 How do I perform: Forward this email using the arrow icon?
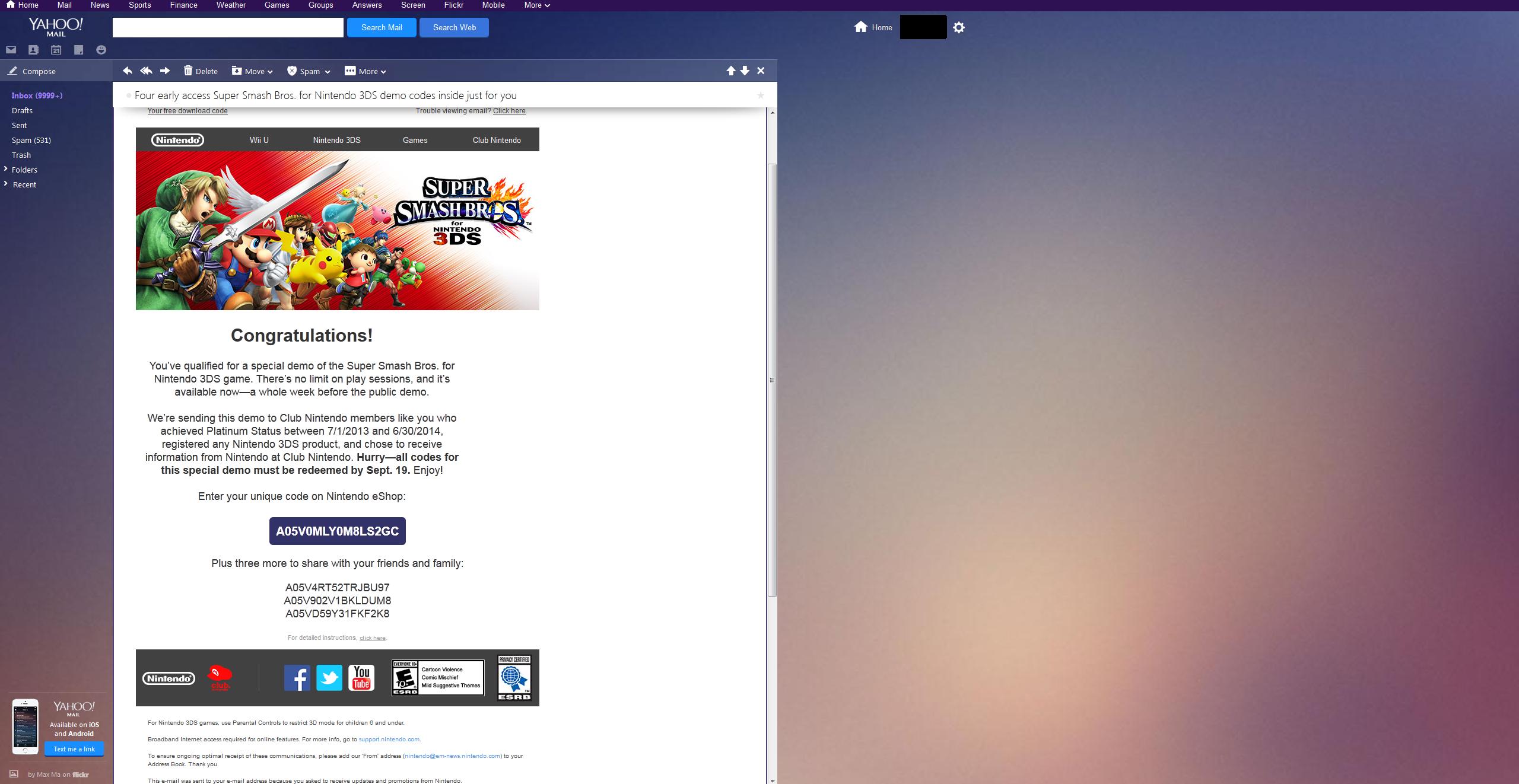pyautogui.click(x=165, y=71)
